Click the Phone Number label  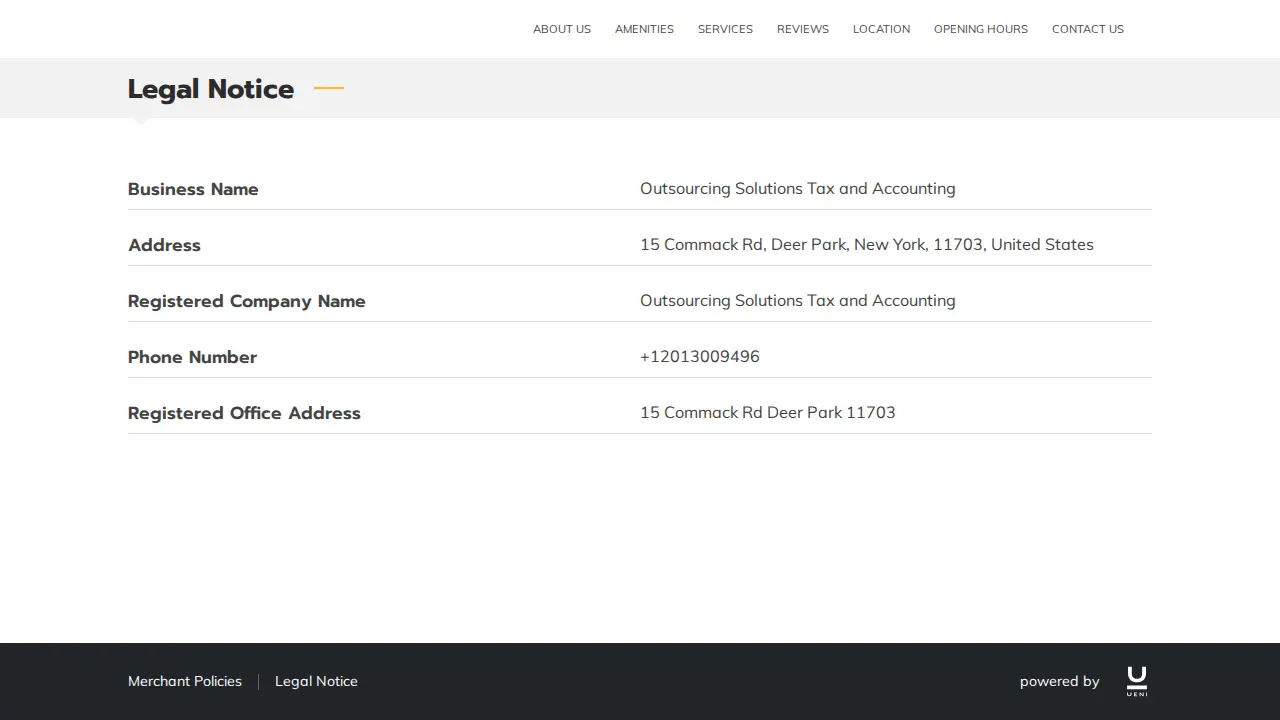click(192, 357)
